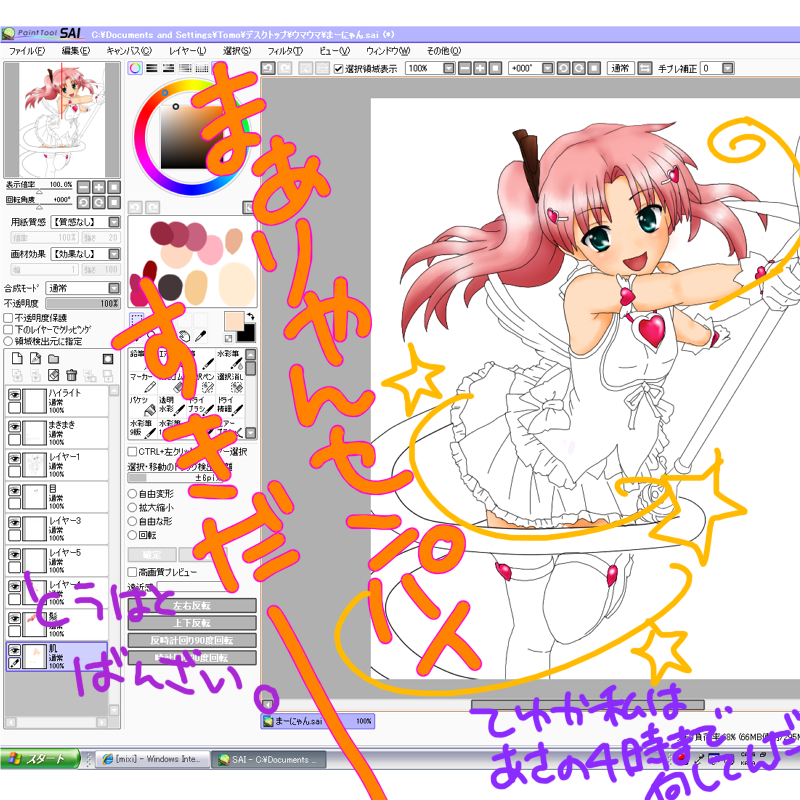The image size is (800, 800).
Task: Enable 高画質プレビュー checkbox
Action: point(132,572)
